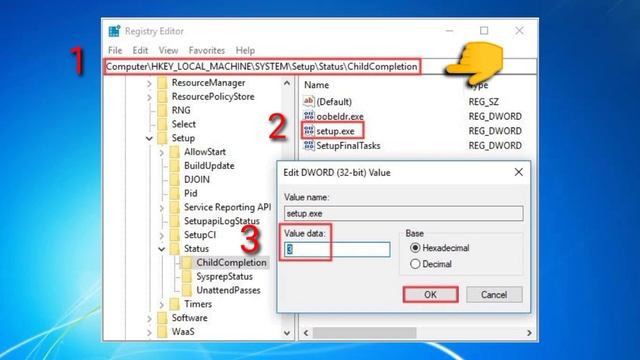This screenshot has height=360, width=640.
Task: Expand the Timers key
Action: [x=162, y=305]
